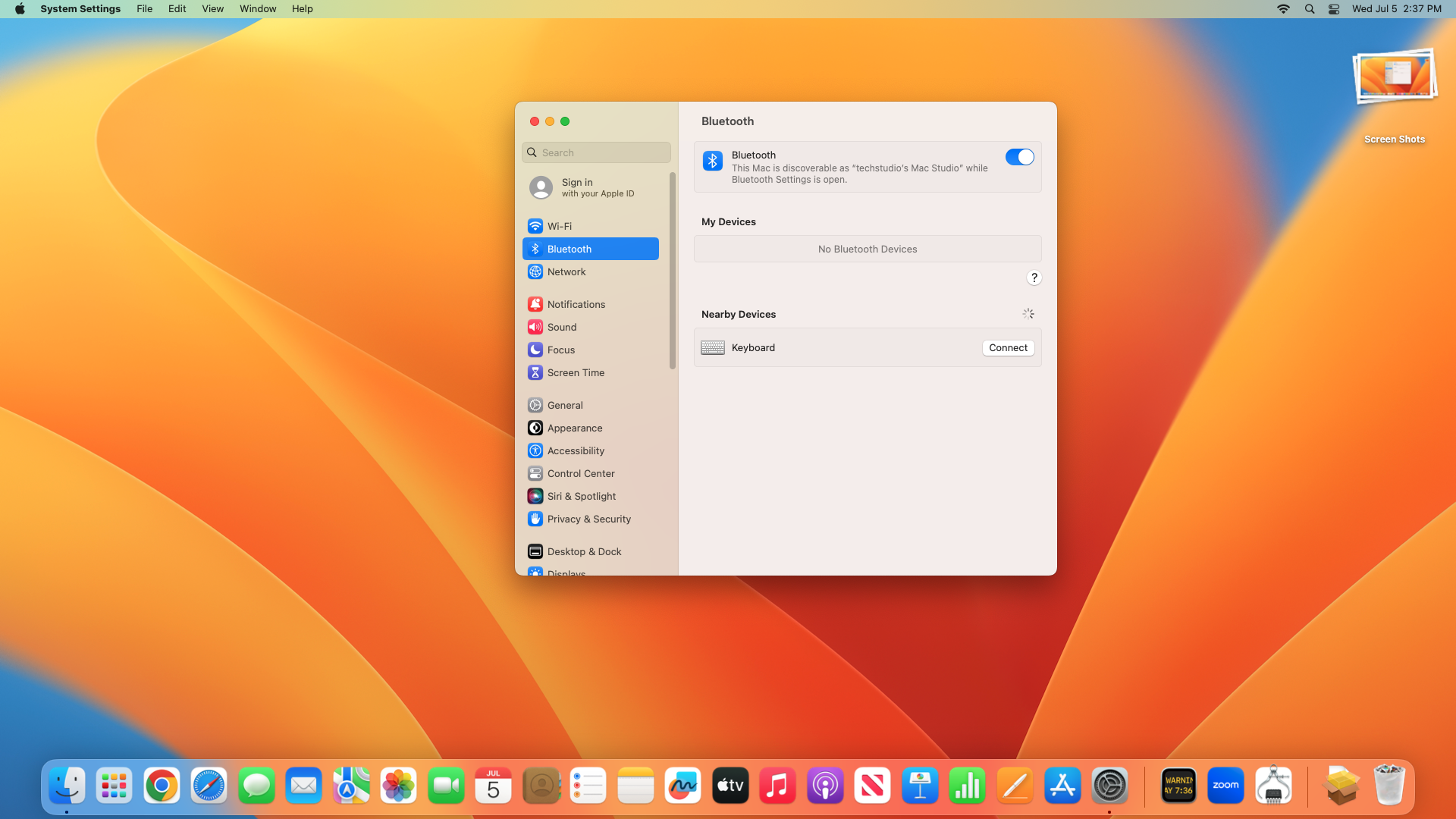Click the Search field in System Settings sidebar
Screen dimensions: 1456x819
(x=596, y=152)
